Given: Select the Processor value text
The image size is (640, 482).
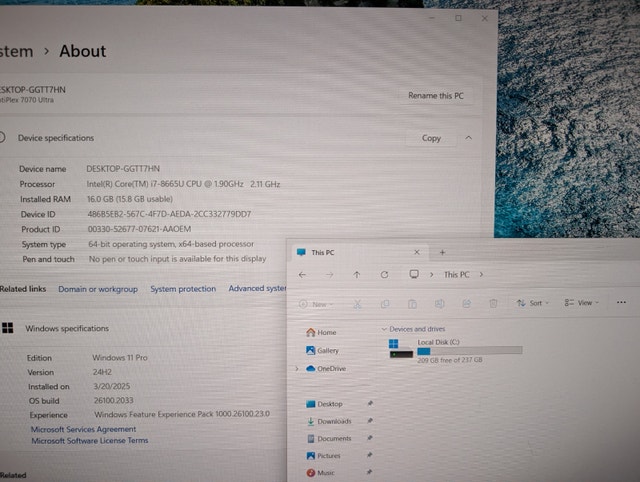Looking at the screenshot, I should pos(183,184).
